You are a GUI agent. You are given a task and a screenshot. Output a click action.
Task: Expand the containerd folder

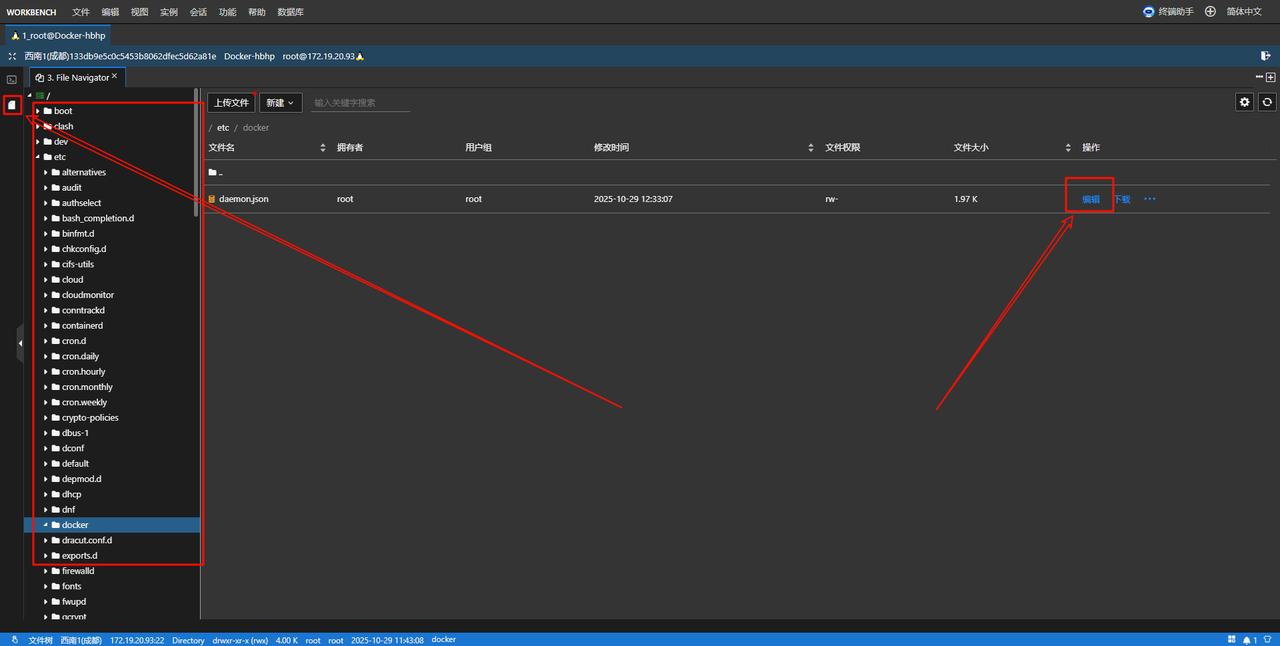pos(46,326)
